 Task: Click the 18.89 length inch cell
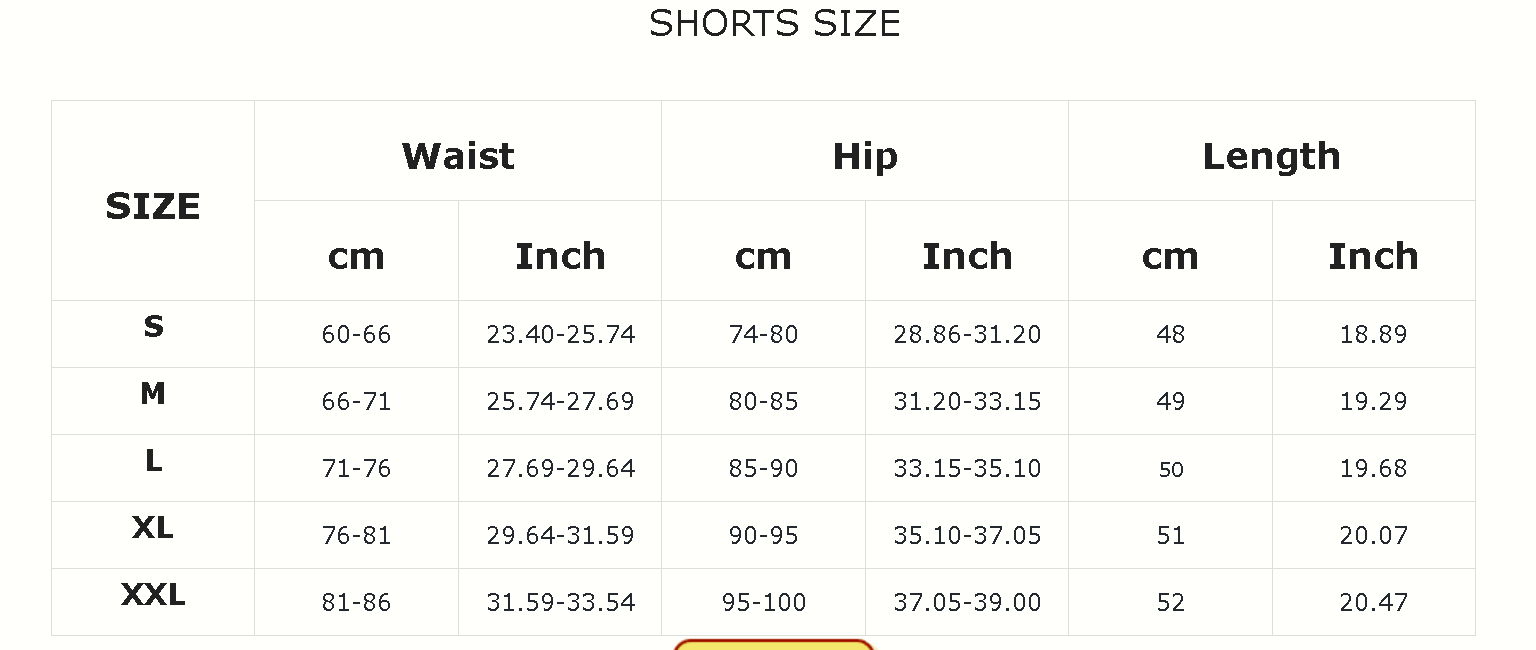pyautogui.click(x=1373, y=334)
